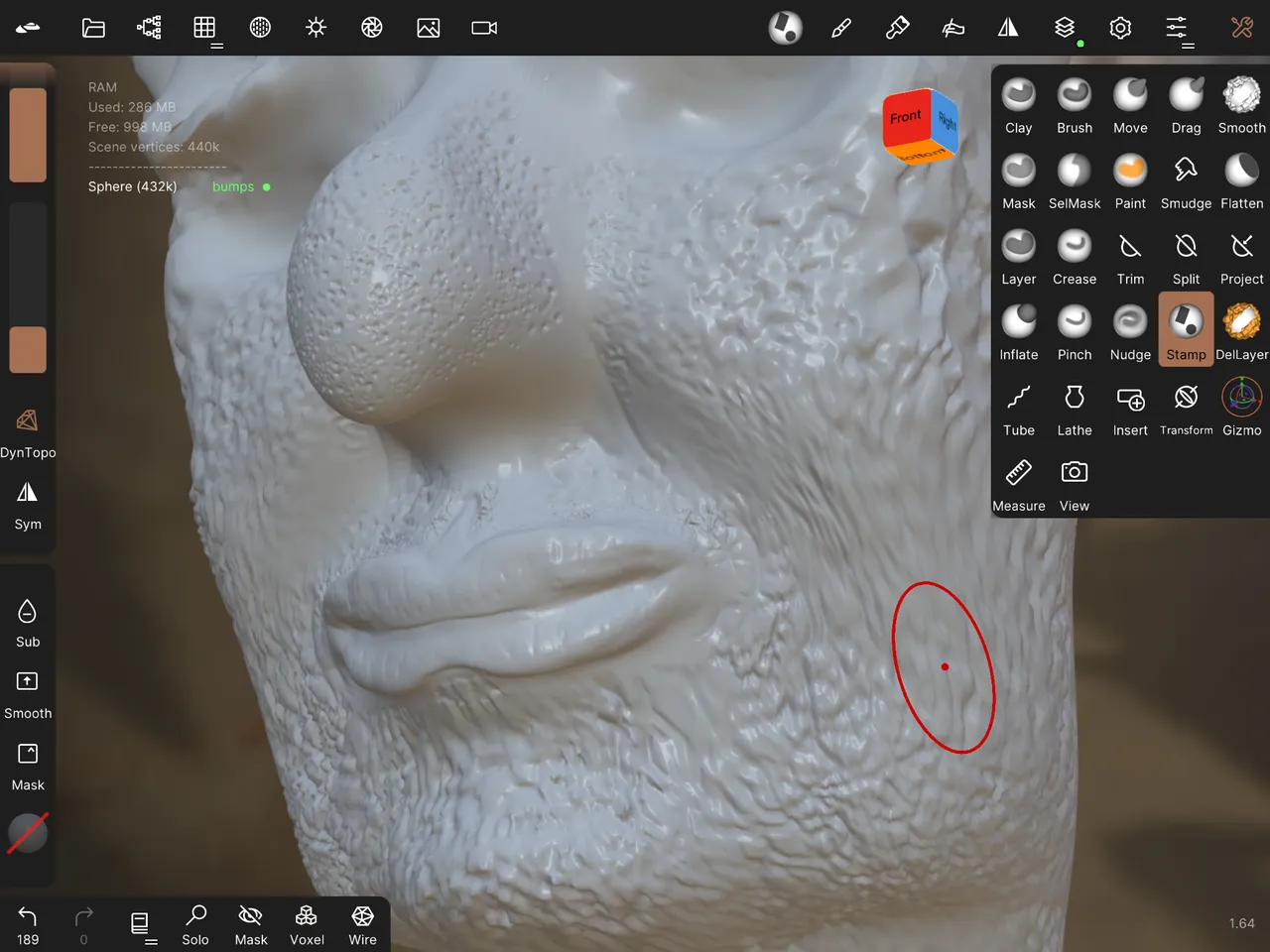The width and height of the screenshot is (1270, 952).
Task: Select the Nudge tool
Action: [x=1130, y=331]
